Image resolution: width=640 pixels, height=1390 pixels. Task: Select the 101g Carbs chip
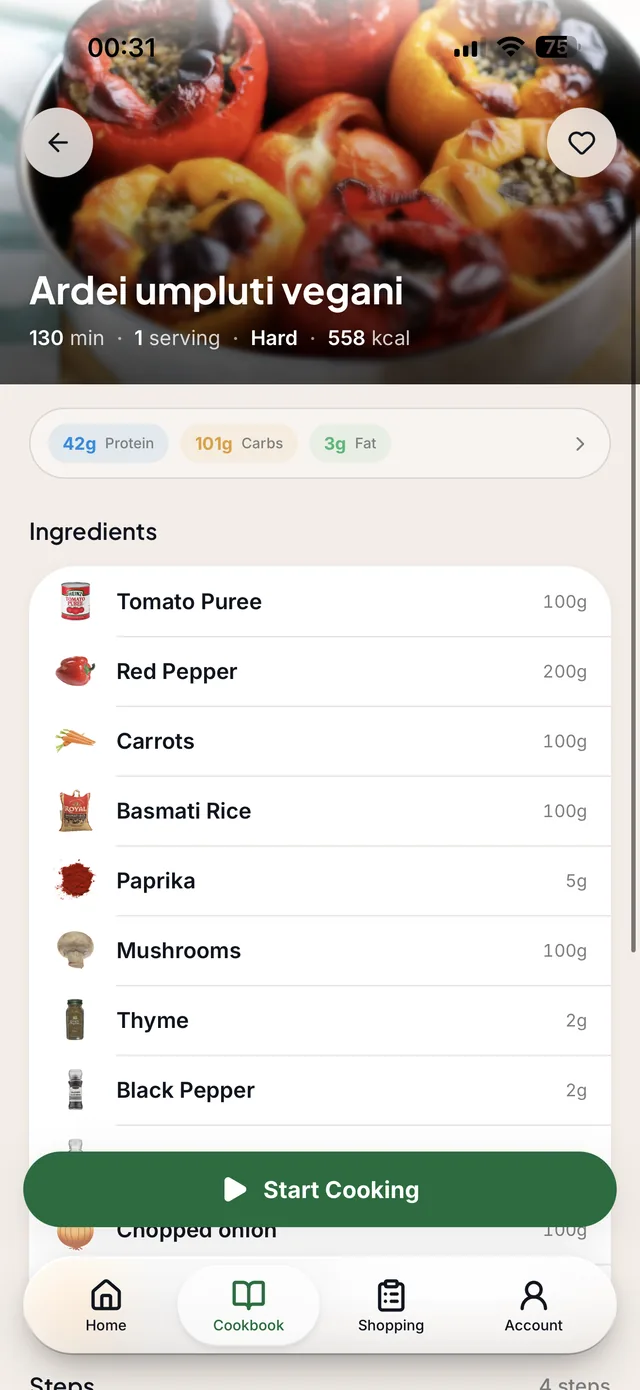tap(239, 444)
